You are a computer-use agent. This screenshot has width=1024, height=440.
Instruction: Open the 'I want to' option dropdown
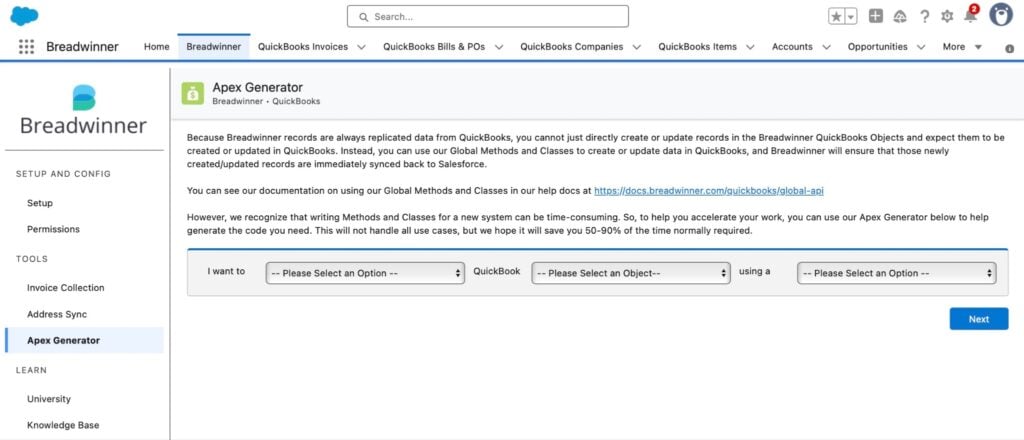365,273
